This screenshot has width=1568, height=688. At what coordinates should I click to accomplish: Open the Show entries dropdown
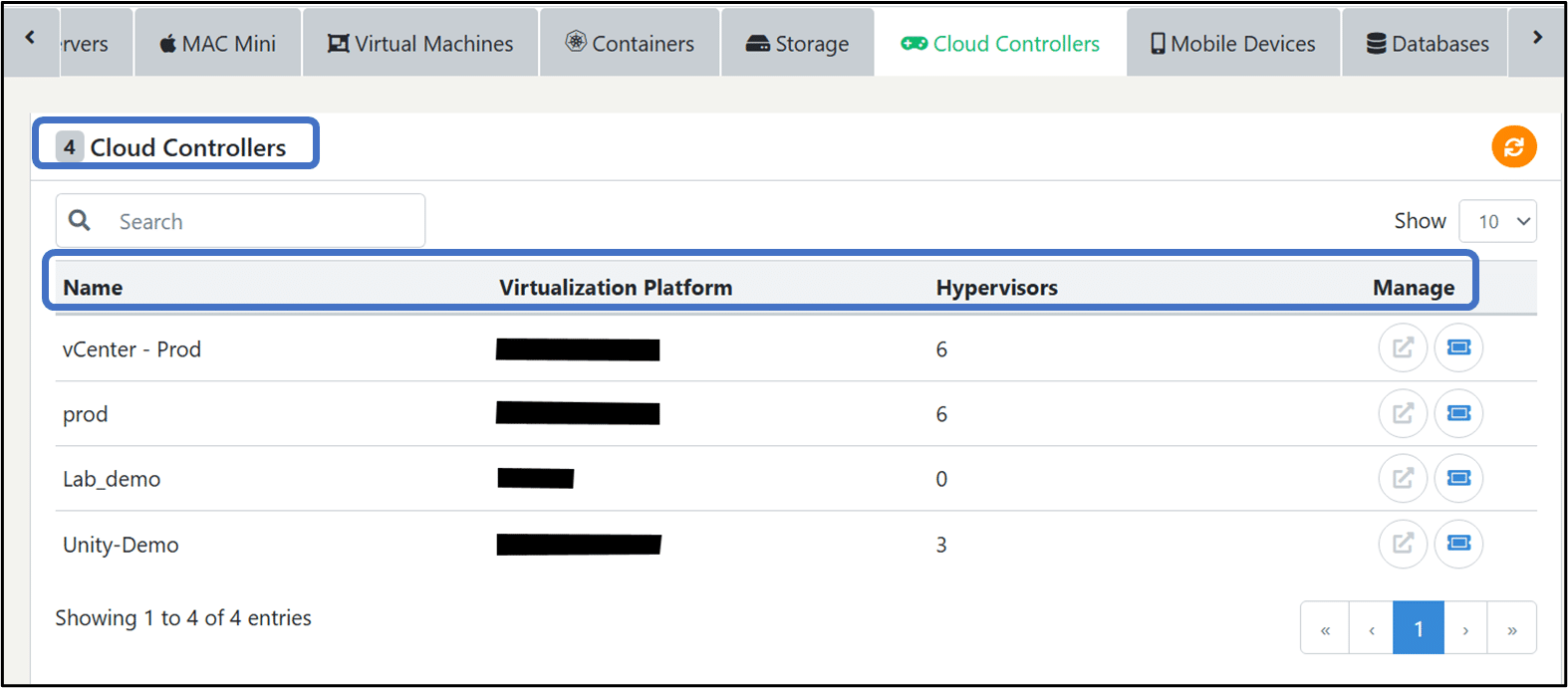(x=1497, y=221)
